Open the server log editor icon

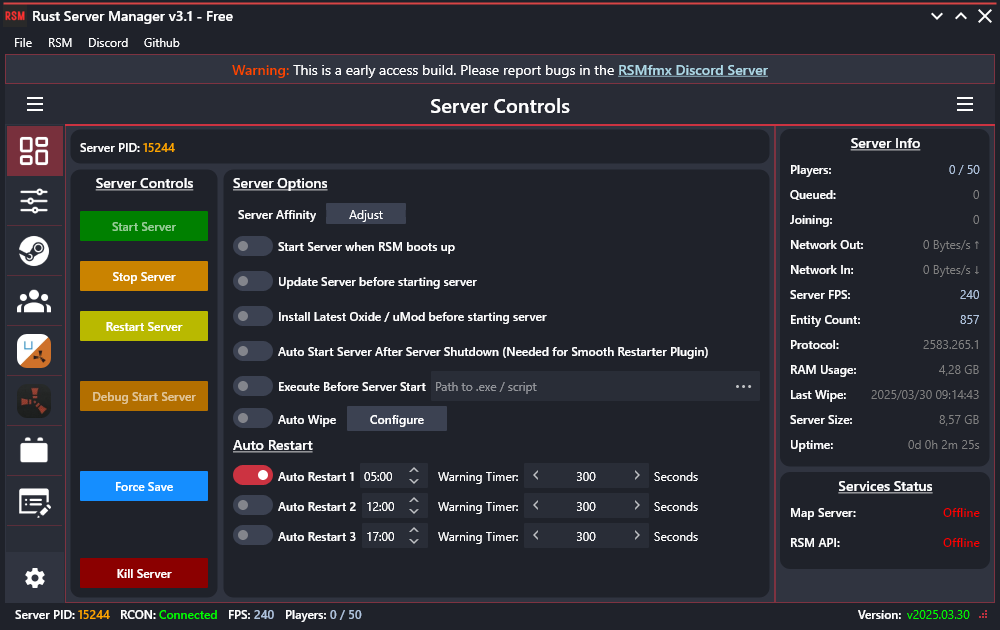[34, 501]
